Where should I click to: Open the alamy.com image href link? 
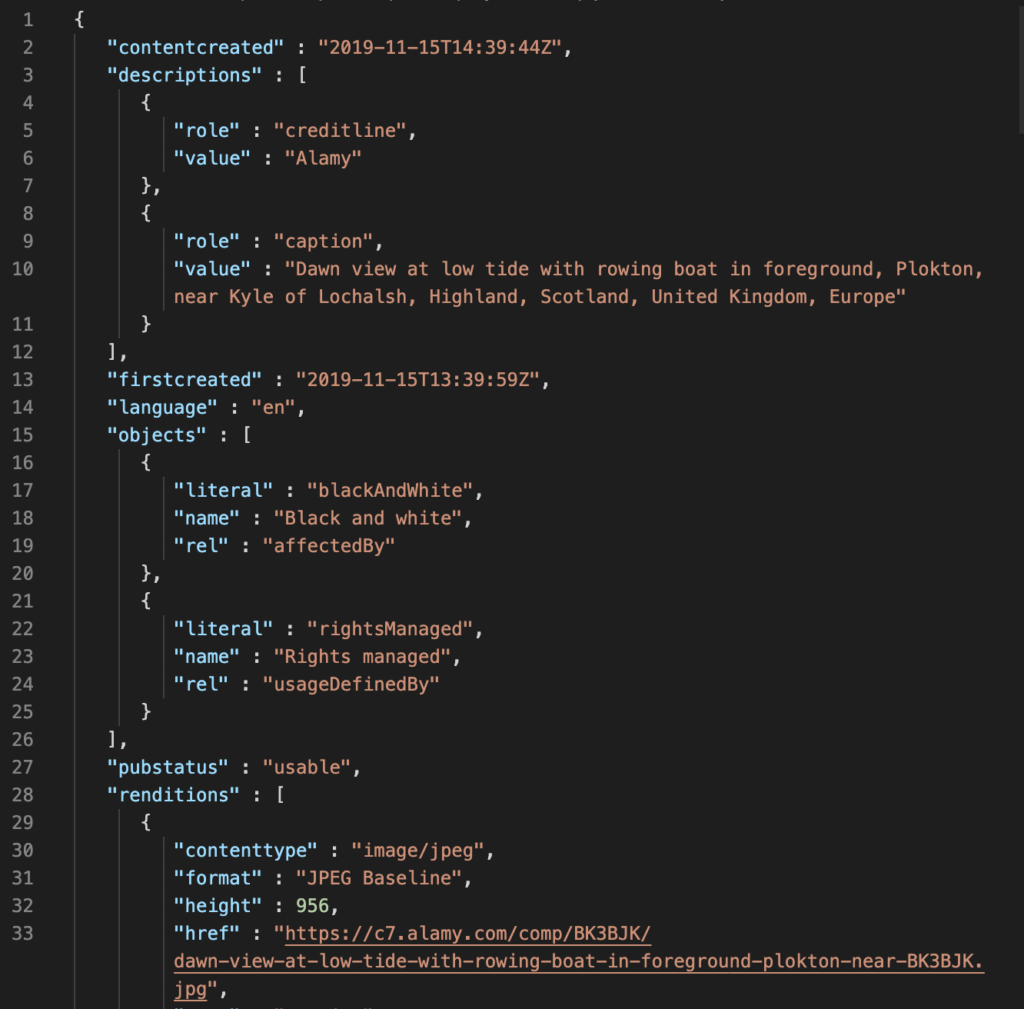tap(579, 961)
